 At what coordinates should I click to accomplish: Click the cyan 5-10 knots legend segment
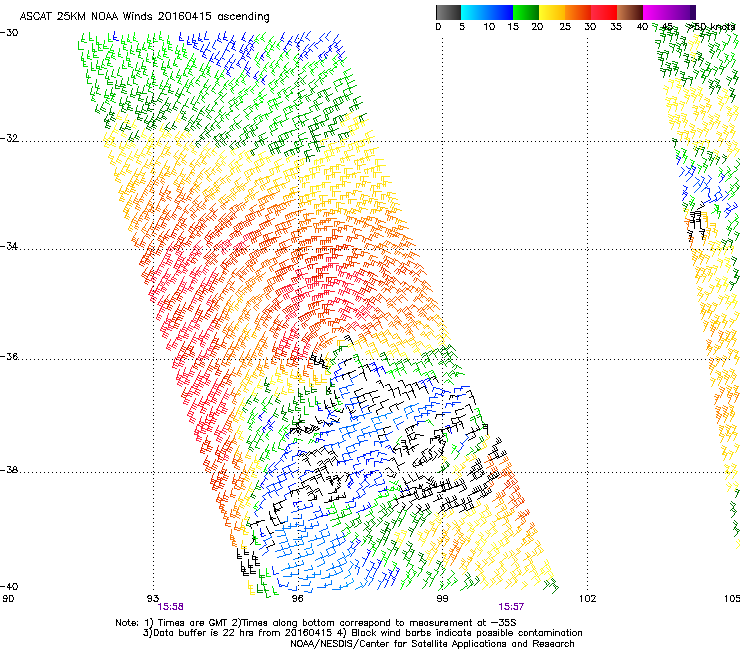(x=473, y=12)
